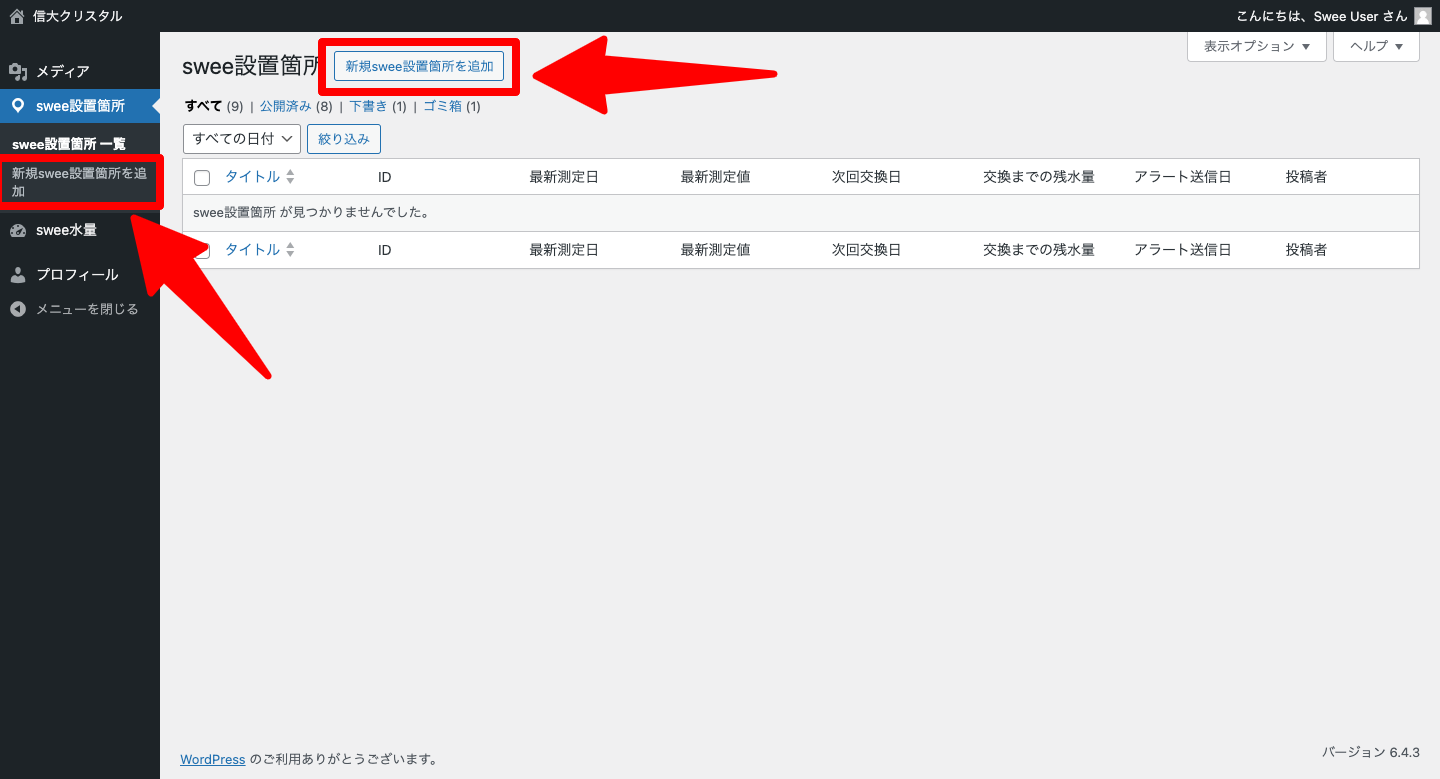Viewport: 1440px width, 779px height.
Task: Click the header アラート送信日 column label
Action: coord(1183,177)
